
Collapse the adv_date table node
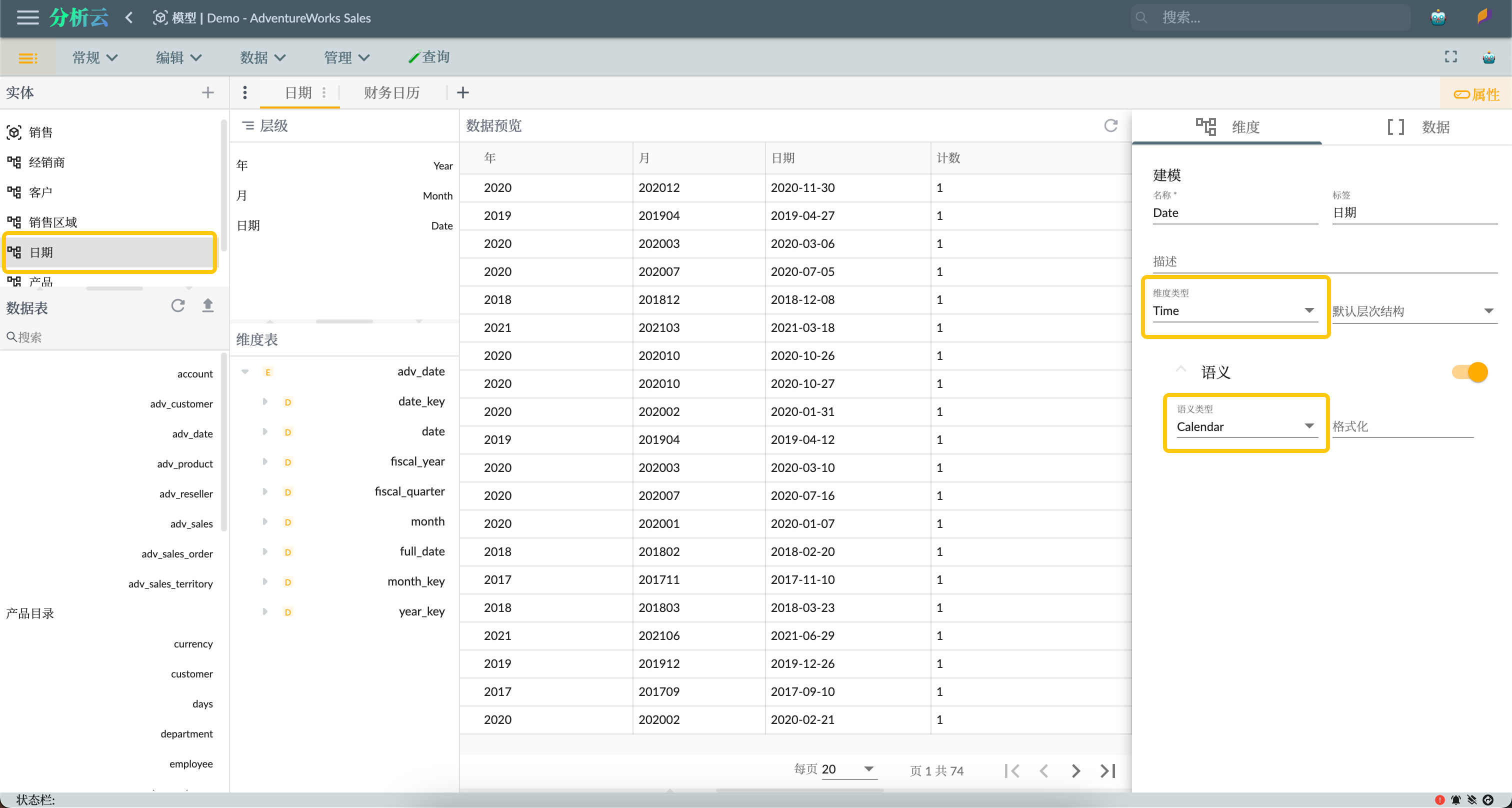coord(245,371)
